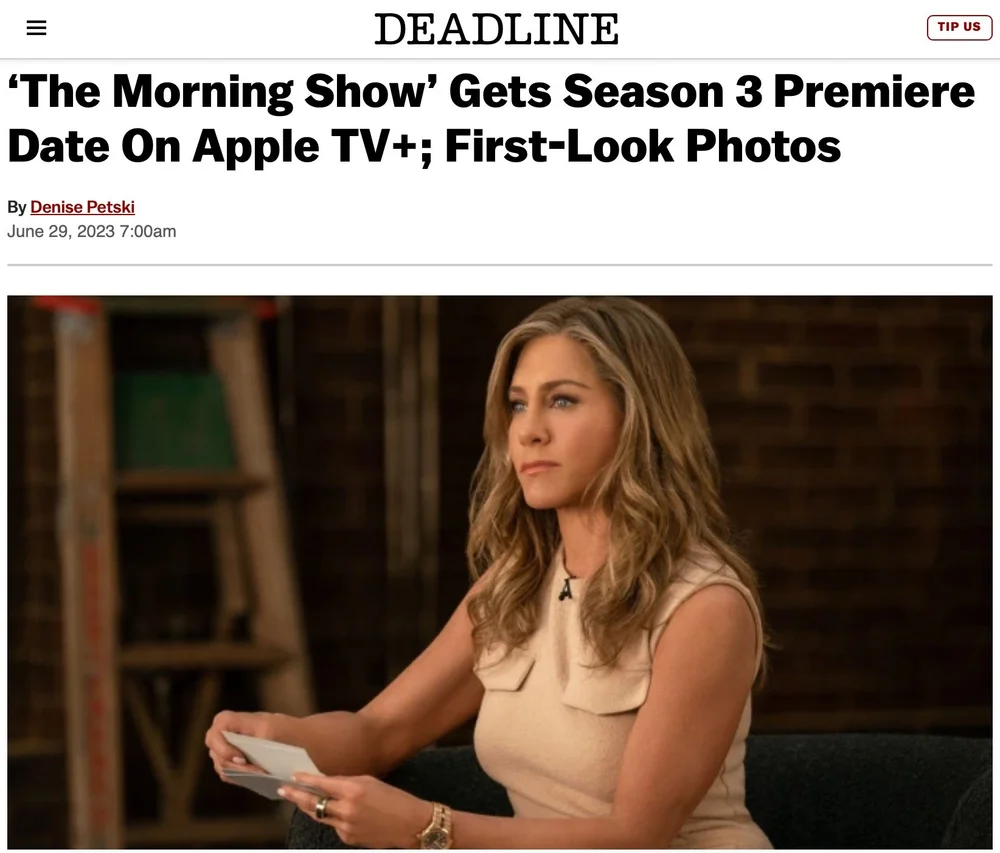Click the lavalier microphone on the dress

(566, 589)
